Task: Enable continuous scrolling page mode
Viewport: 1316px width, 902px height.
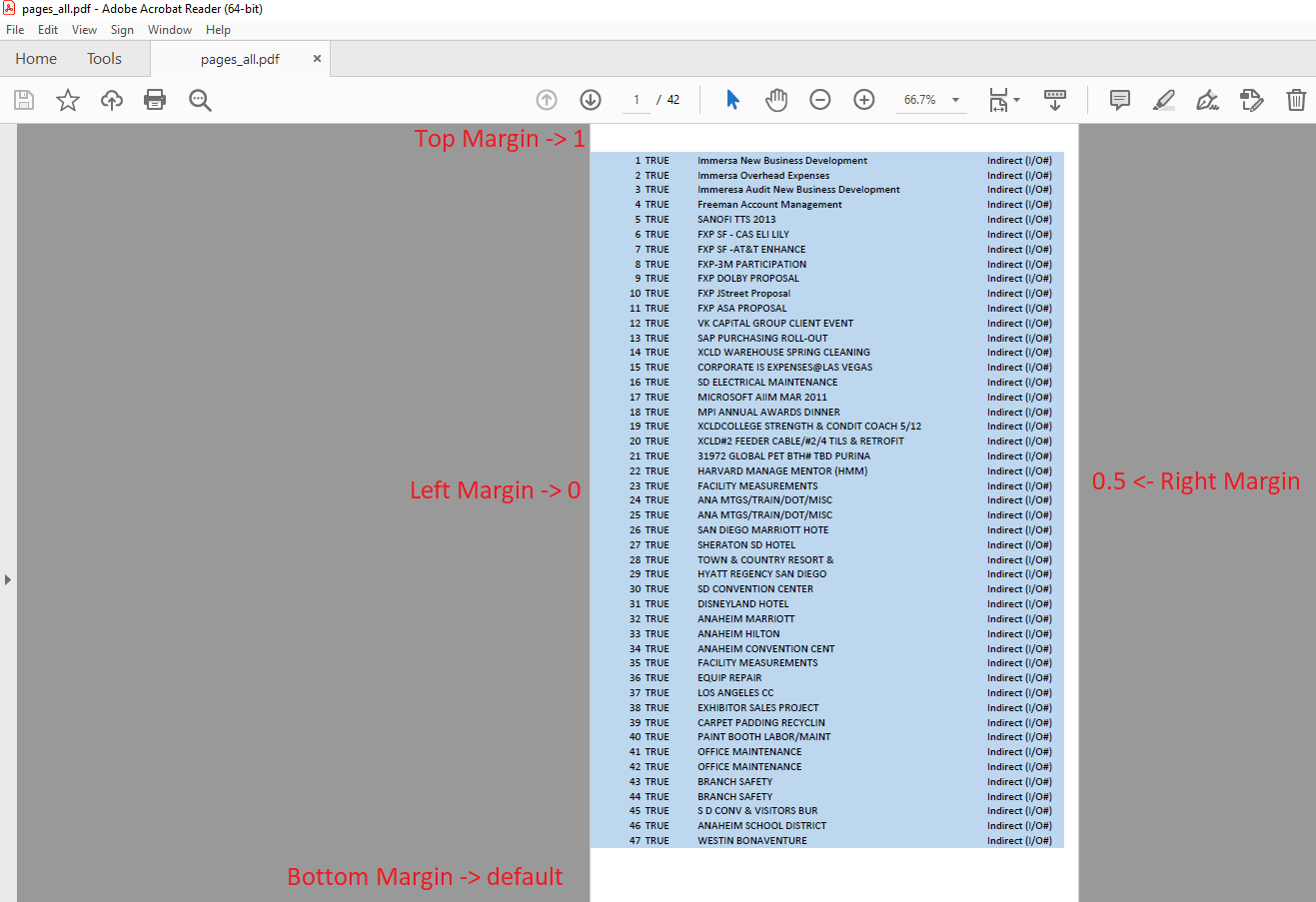Action: (x=1054, y=100)
